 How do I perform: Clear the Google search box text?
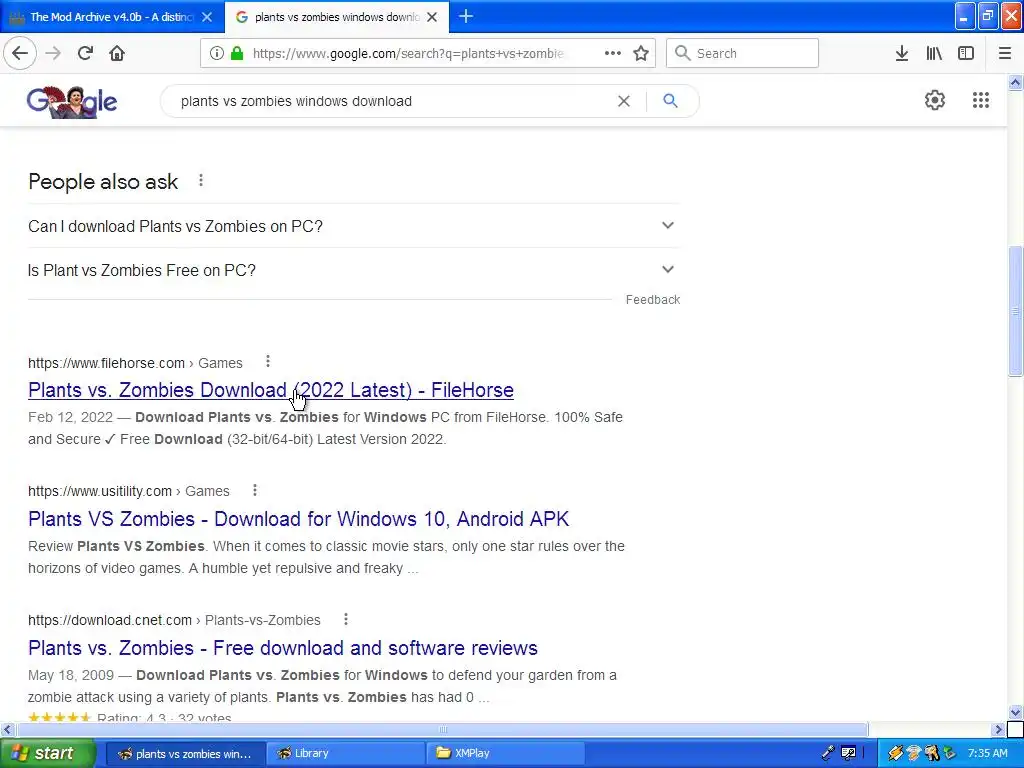coord(624,101)
